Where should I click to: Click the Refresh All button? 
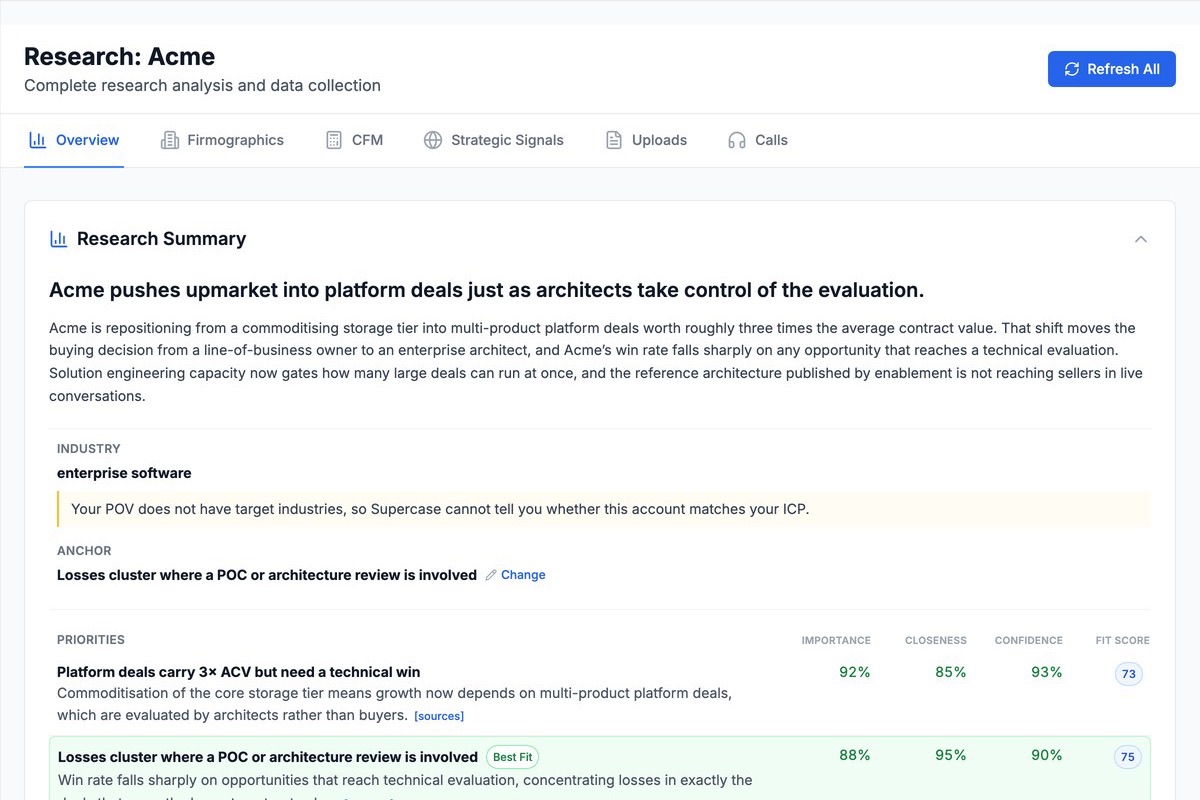[x=1112, y=69]
